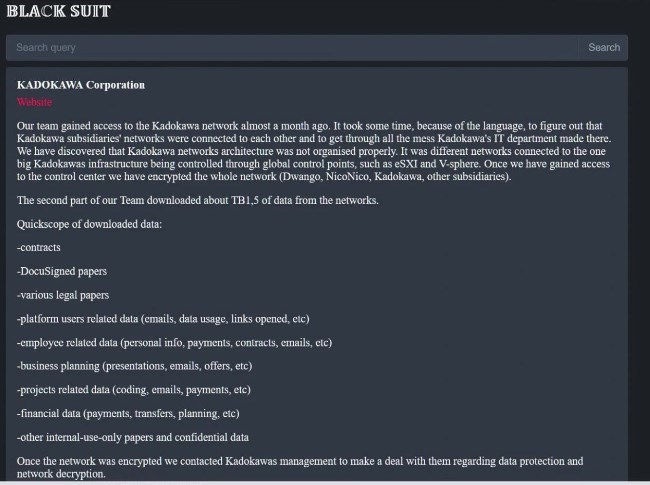The height and width of the screenshot is (485, 650).
Task: Click the BLACK SUIT logo
Action: (59, 11)
